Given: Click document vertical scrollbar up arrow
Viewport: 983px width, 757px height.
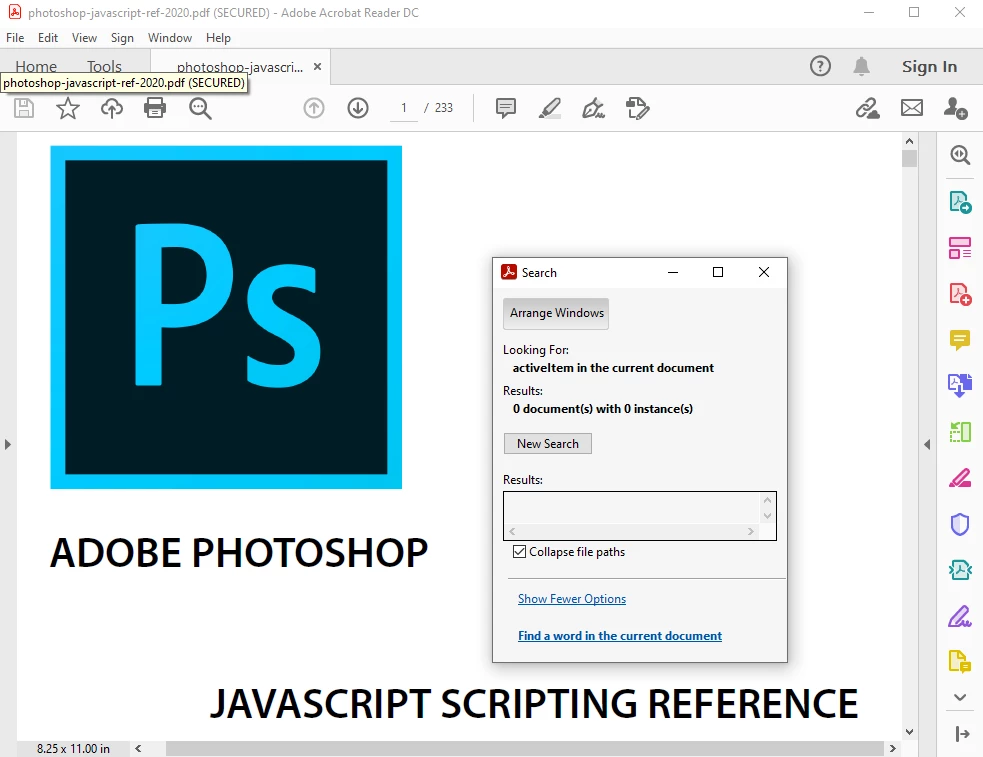Looking at the screenshot, I should coord(909,141).
